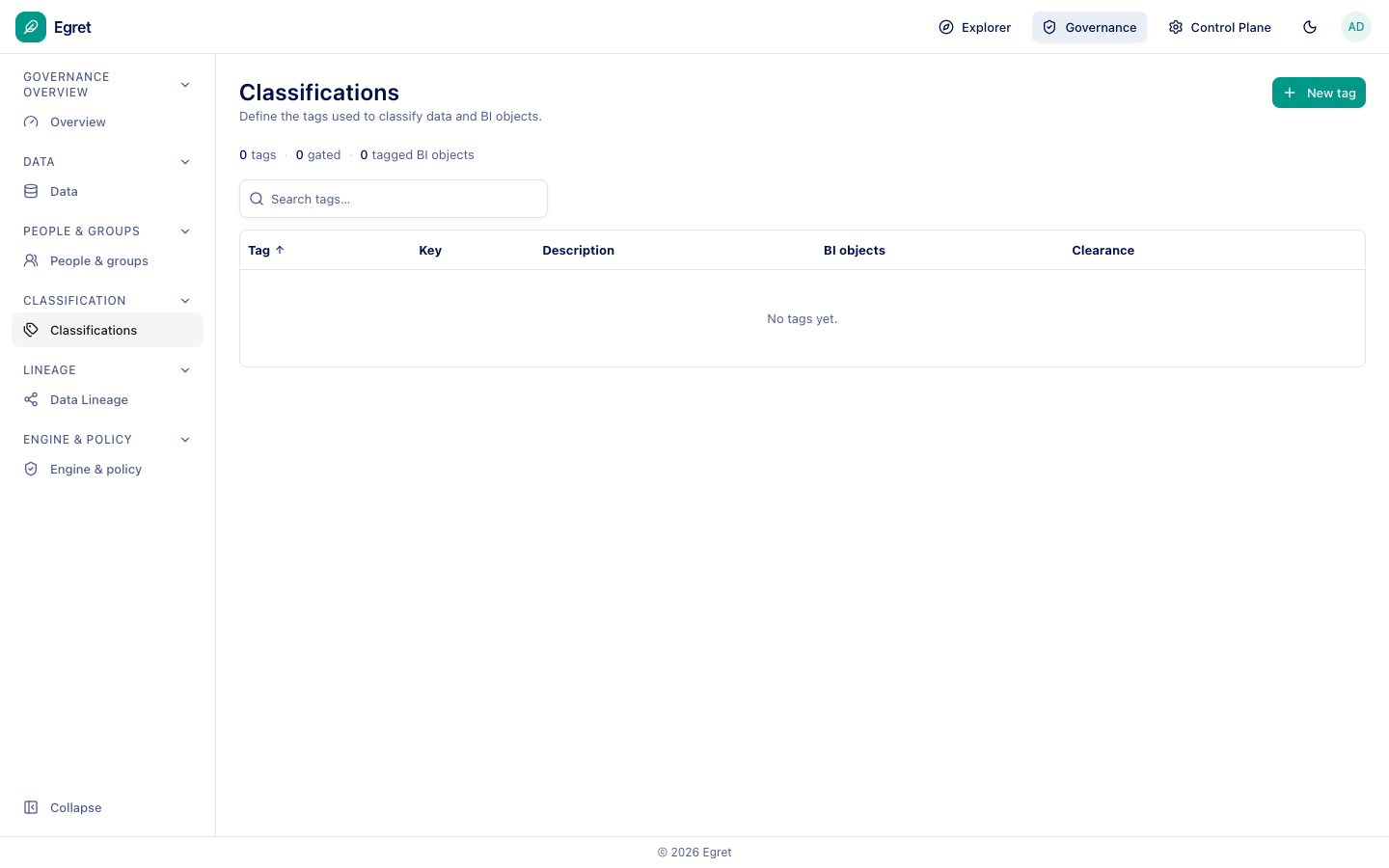Collapse the Engine & Policy section chevron
The height and width of the screenshot is (868, 1389).
[185, 440]
